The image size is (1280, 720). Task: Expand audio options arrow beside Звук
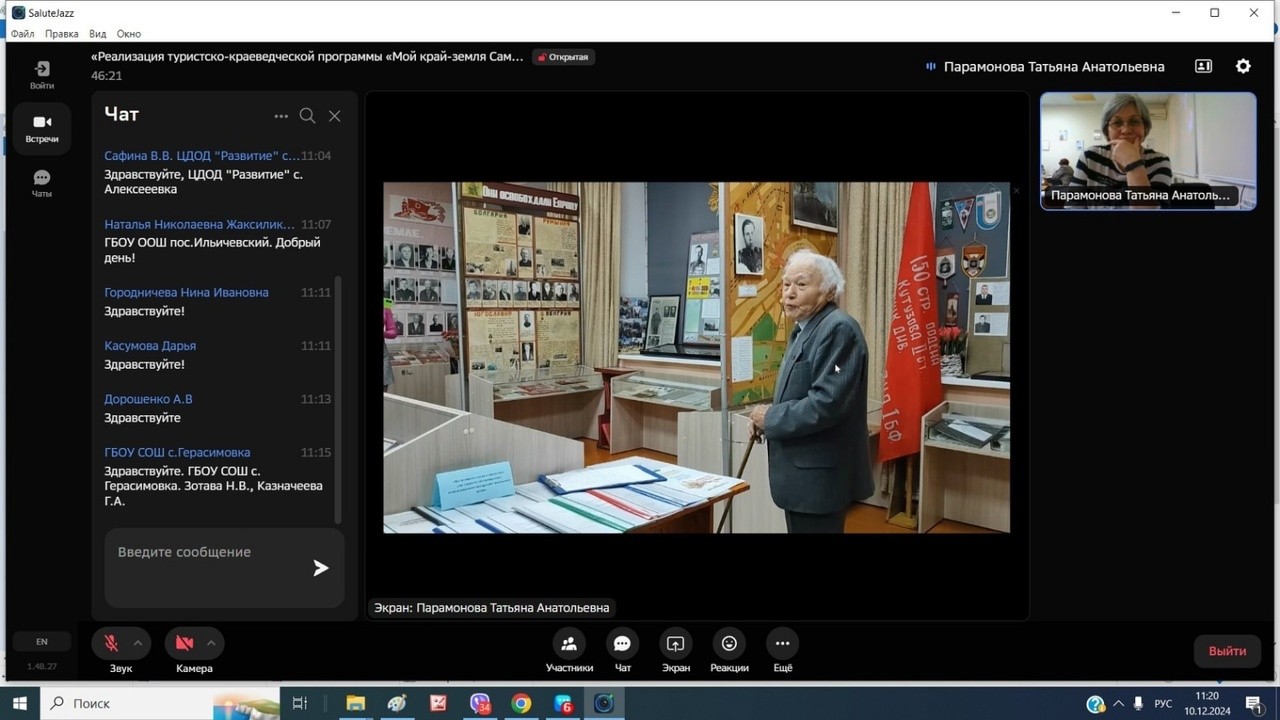pyautogui.click(x=138, y=643)
